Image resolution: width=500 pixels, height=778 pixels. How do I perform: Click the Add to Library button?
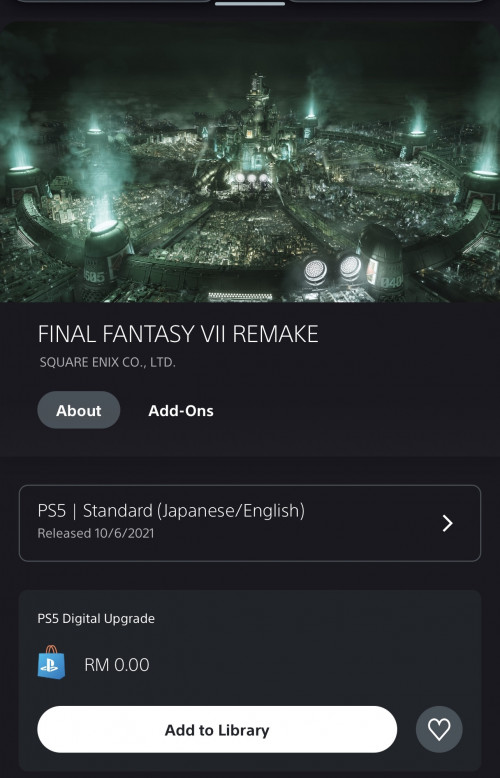217,729
